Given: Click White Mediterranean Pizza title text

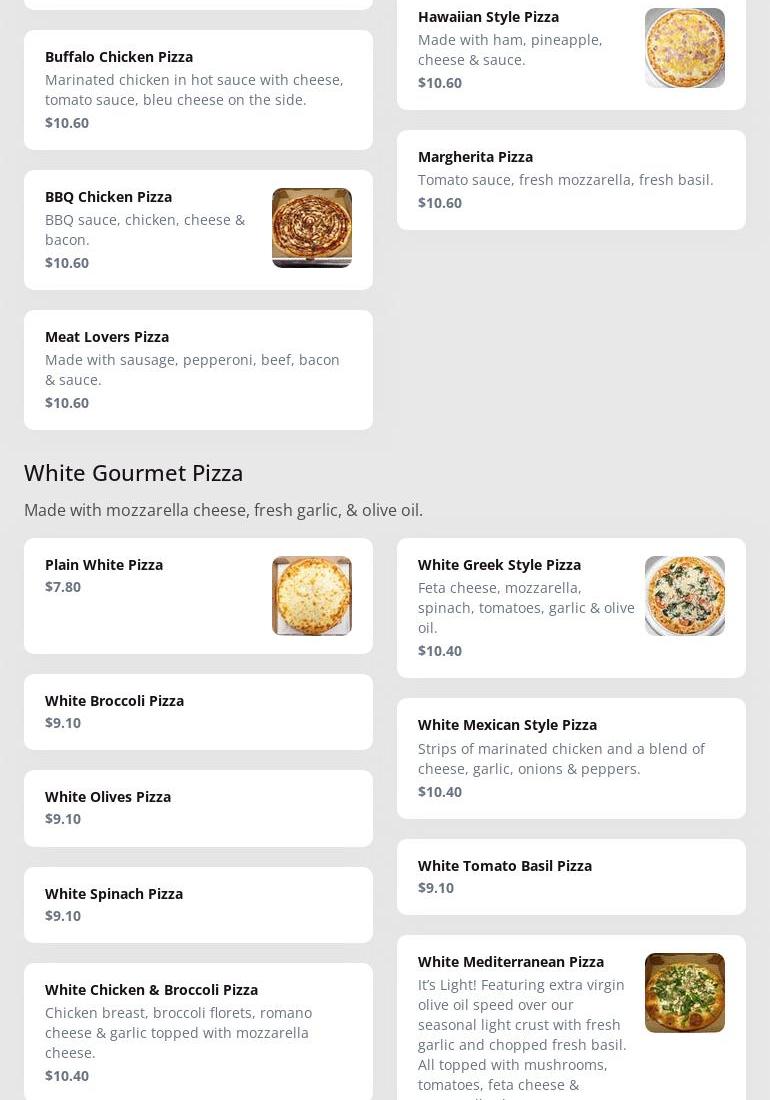Looking at the screenshot, I should (511, 962).
